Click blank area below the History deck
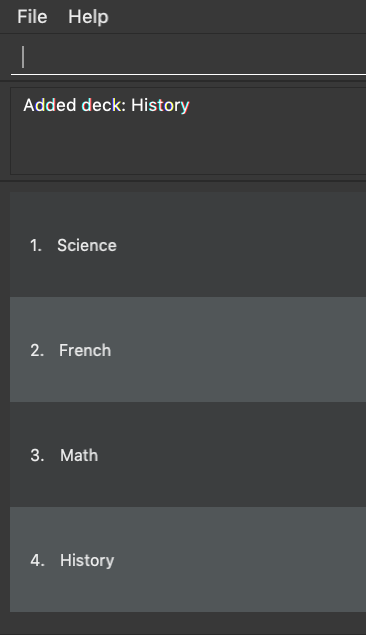366x635 pixels. (188, 623)
